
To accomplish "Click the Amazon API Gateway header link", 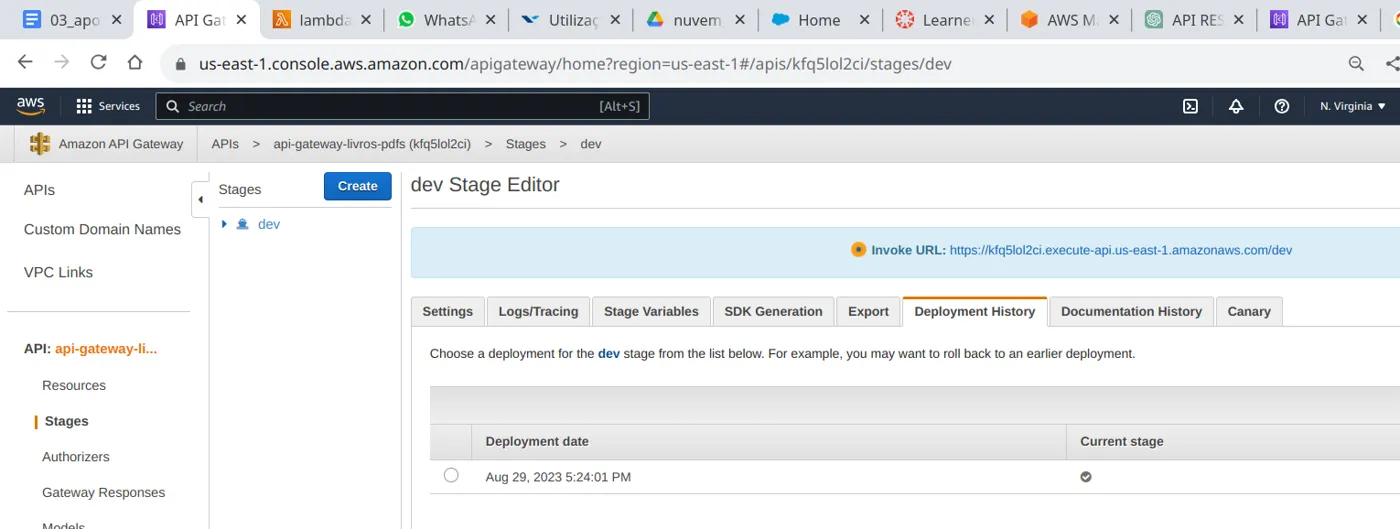I will point(121,144).
